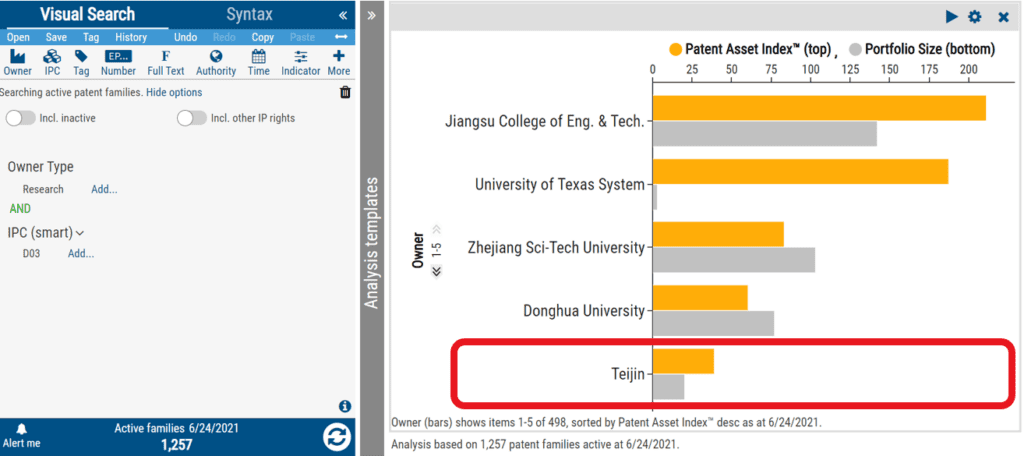
Task: Click Copy in the menu bar
Action: [263, 37]
